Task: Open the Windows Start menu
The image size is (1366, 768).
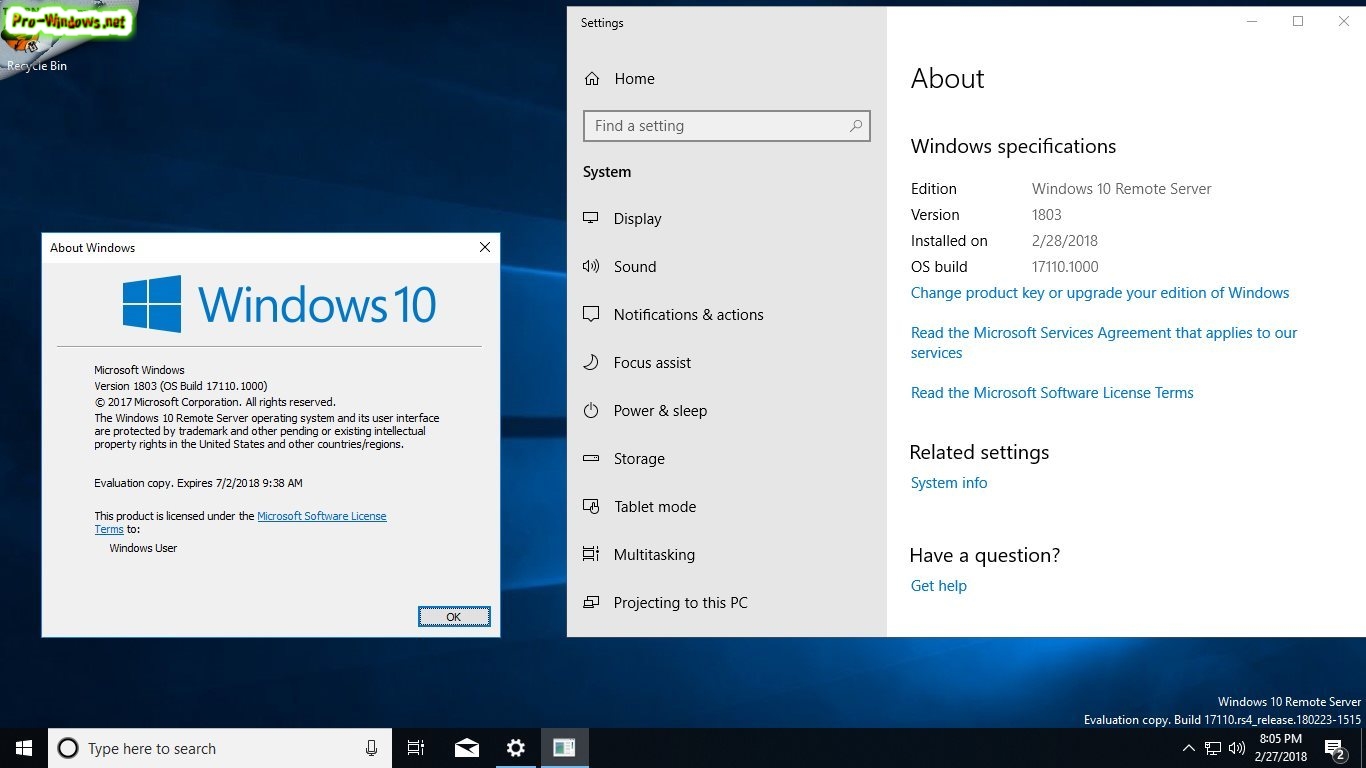Action: [x=23, y=748]
